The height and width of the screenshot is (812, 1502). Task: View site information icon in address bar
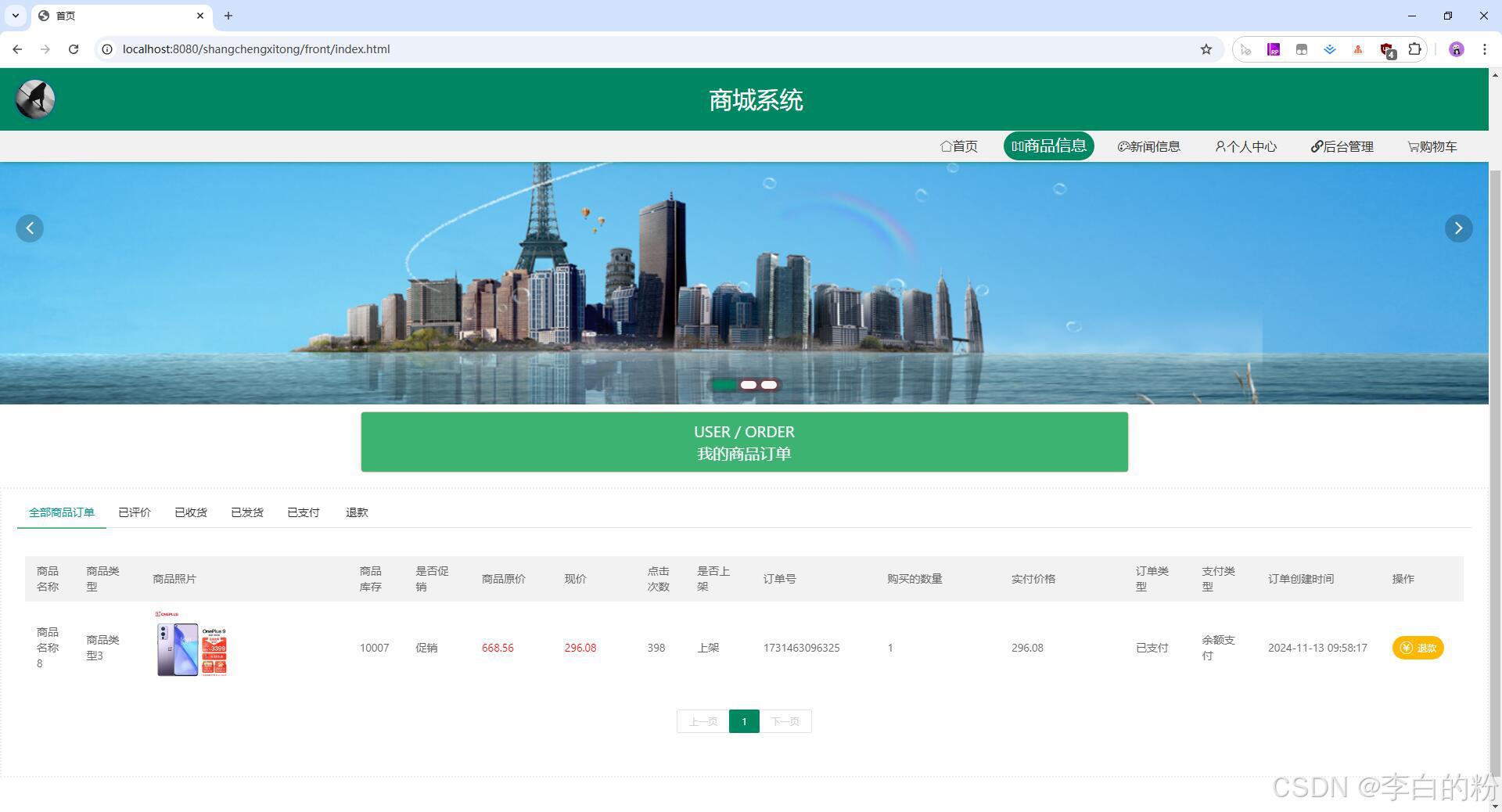click(x=107, y=49)
